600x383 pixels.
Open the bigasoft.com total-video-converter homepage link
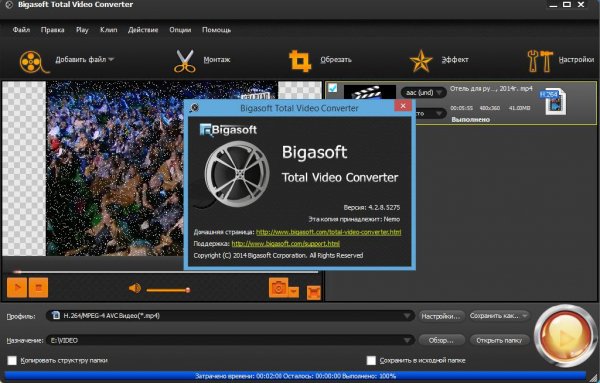[x=328, y=232]
